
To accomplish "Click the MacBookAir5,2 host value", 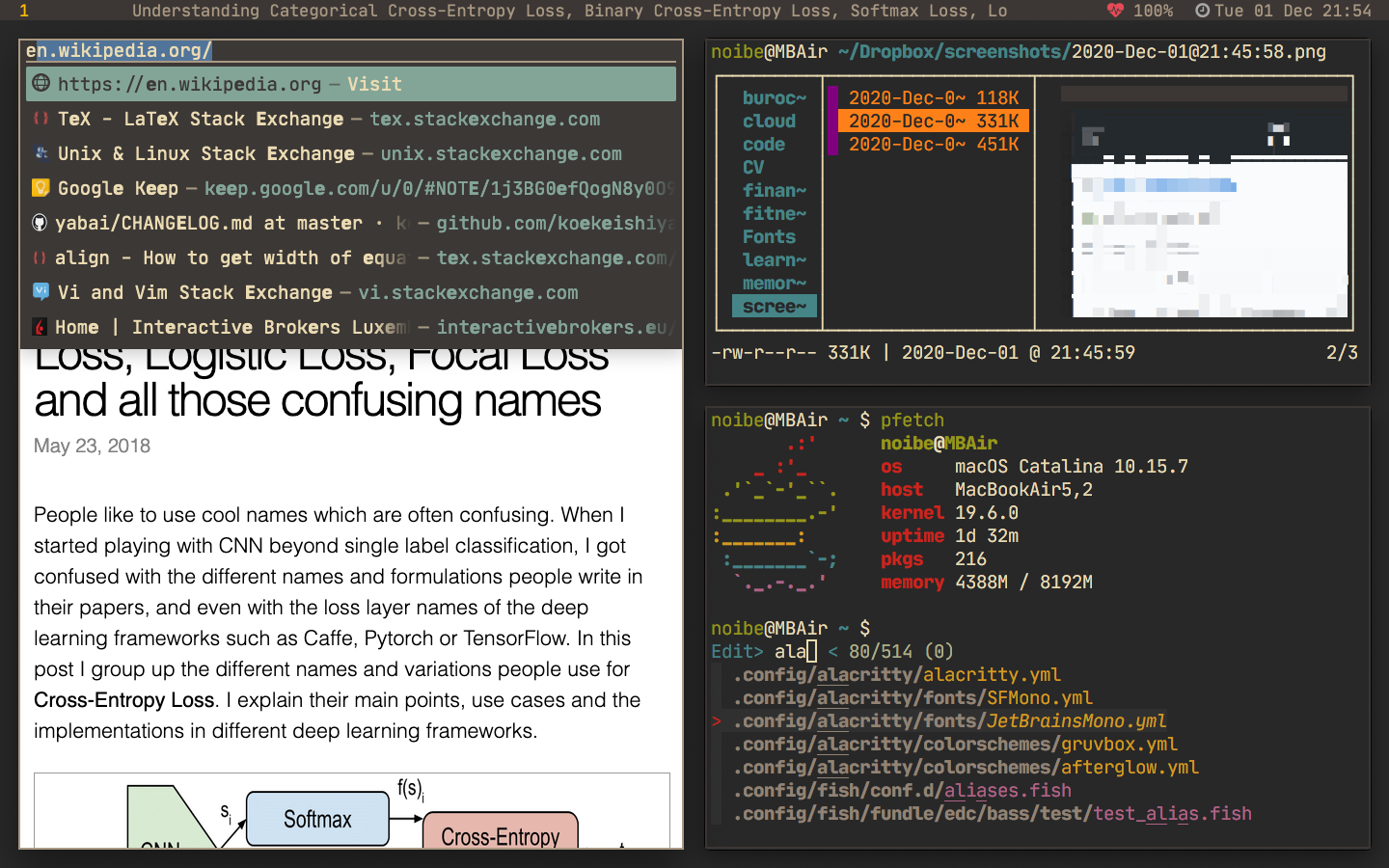I will click(x=1023, y=489).
